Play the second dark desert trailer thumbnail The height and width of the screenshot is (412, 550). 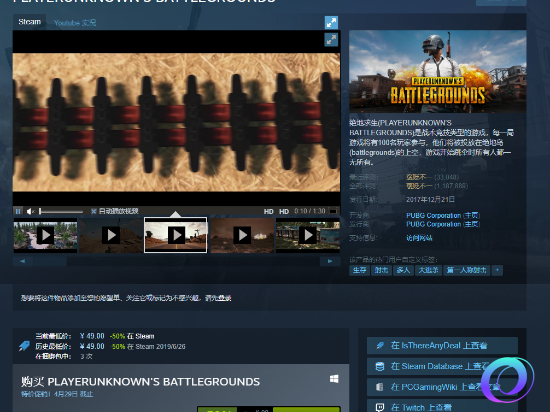(x=111, y=235)
